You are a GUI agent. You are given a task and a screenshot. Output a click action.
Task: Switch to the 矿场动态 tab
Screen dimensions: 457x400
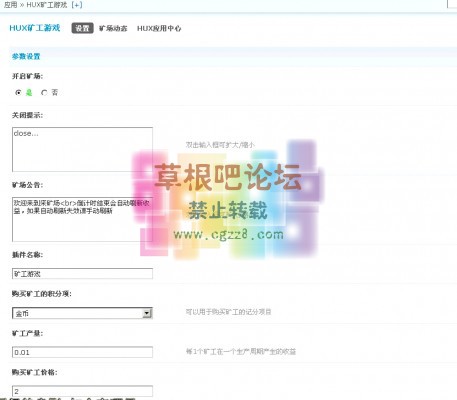pyautogui.click(x=113, y=28)
